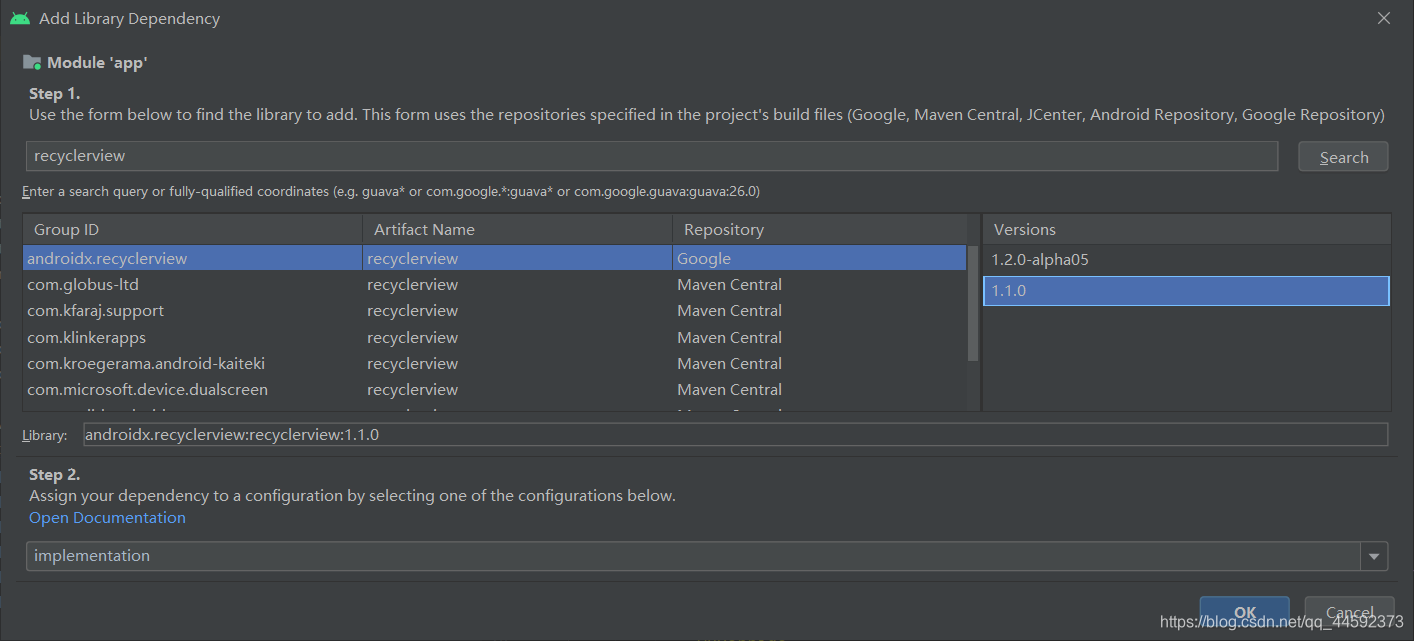Click the Cancel button
Viewport: 1414px width, 641px height.
click(1349, 612)
